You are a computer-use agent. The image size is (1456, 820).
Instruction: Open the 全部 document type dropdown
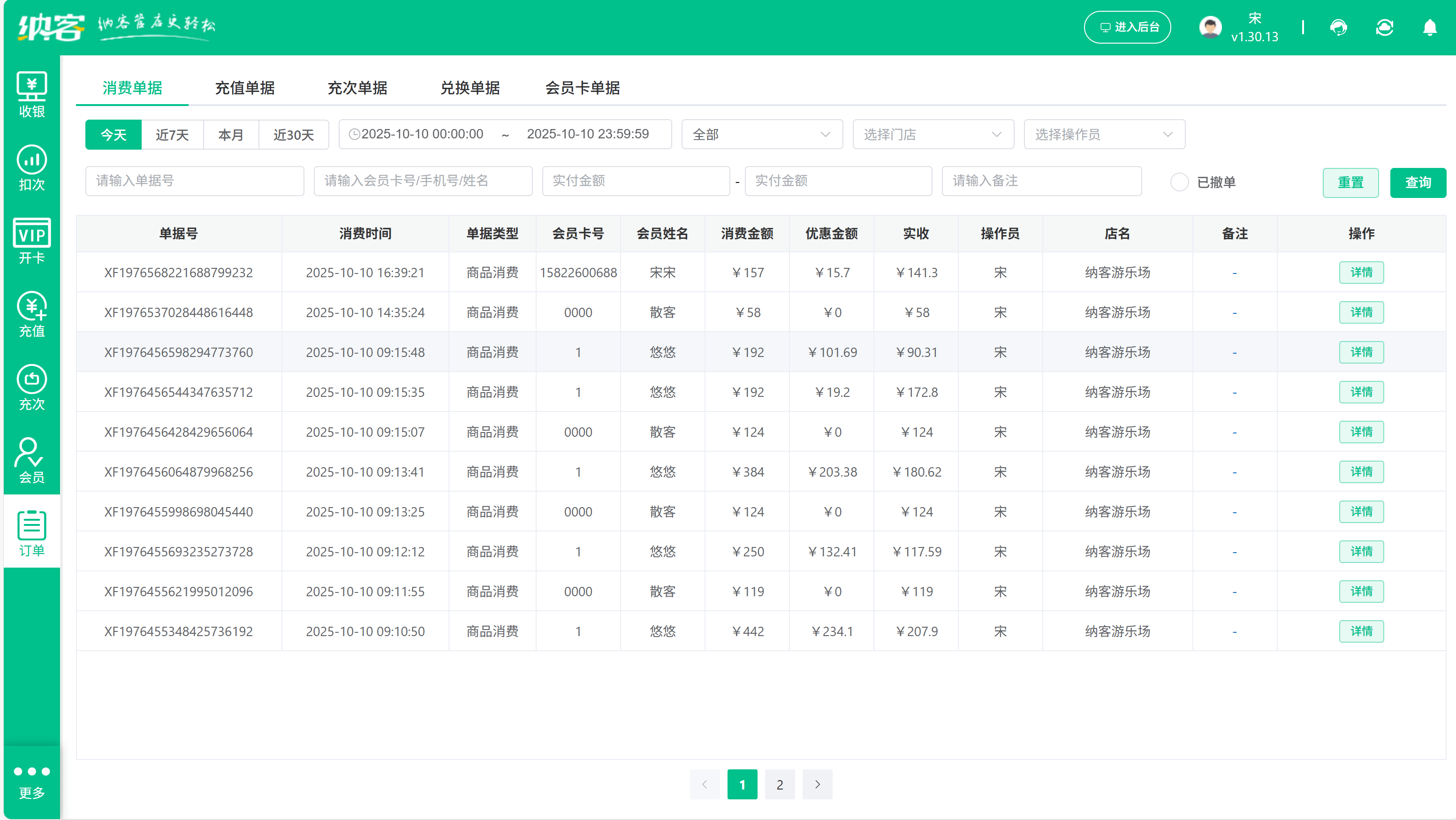(x=761, y=134)
